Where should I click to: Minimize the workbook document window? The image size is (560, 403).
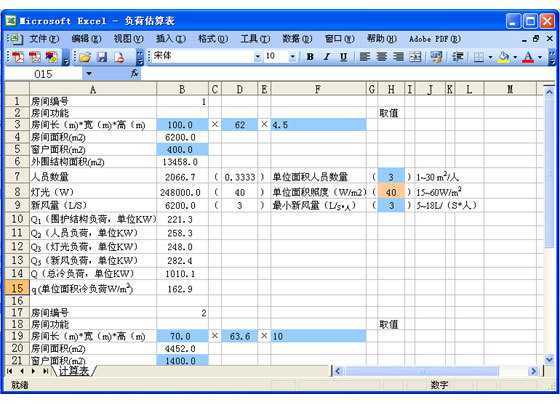click(x=524, y=39)
